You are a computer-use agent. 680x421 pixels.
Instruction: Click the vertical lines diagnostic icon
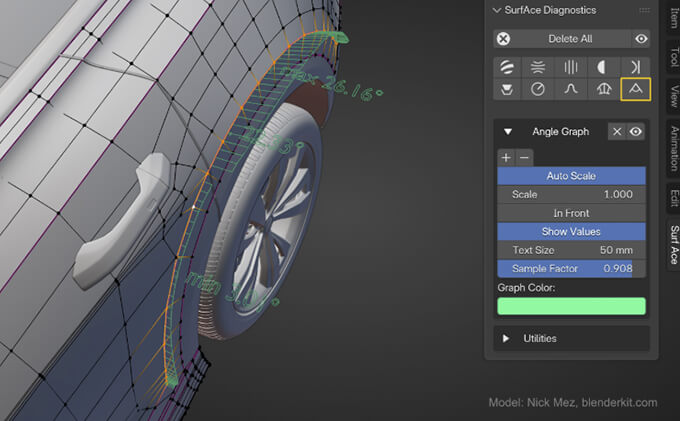(x=571, y=67)
